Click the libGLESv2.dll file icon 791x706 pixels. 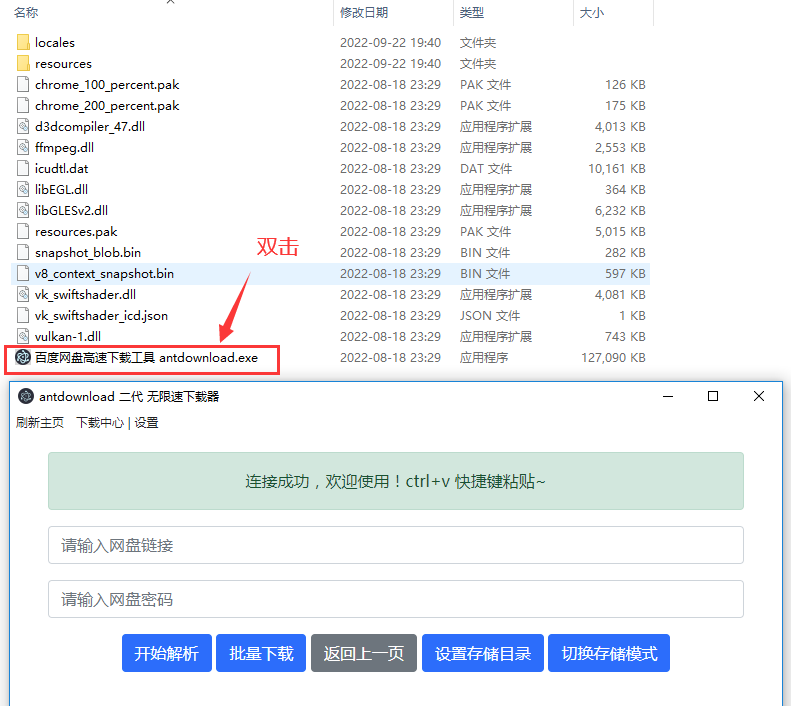pyautogui.click(x=23, y=210)
